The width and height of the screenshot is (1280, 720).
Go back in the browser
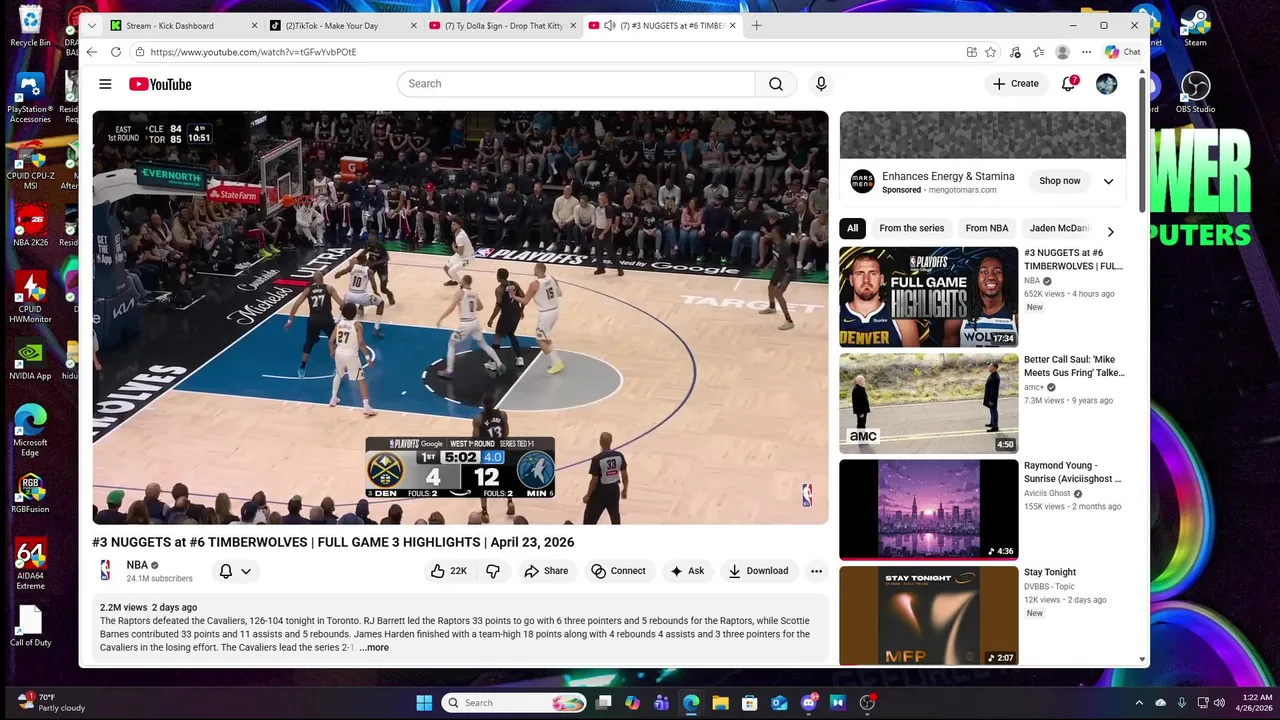[x=92, y=52]
